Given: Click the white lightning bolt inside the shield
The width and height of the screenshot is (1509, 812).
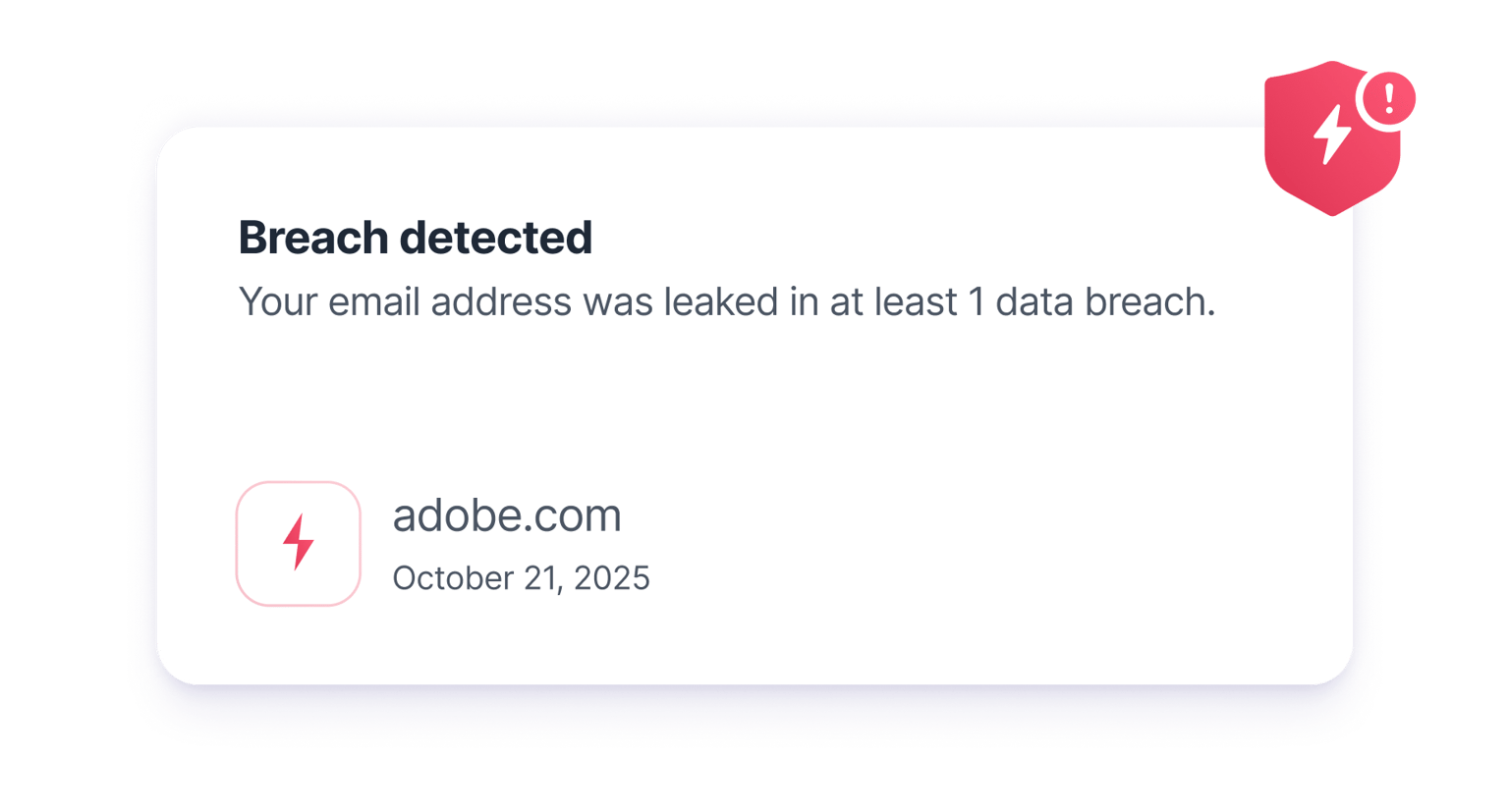Looking at the screenshot, I should 1332,134.
